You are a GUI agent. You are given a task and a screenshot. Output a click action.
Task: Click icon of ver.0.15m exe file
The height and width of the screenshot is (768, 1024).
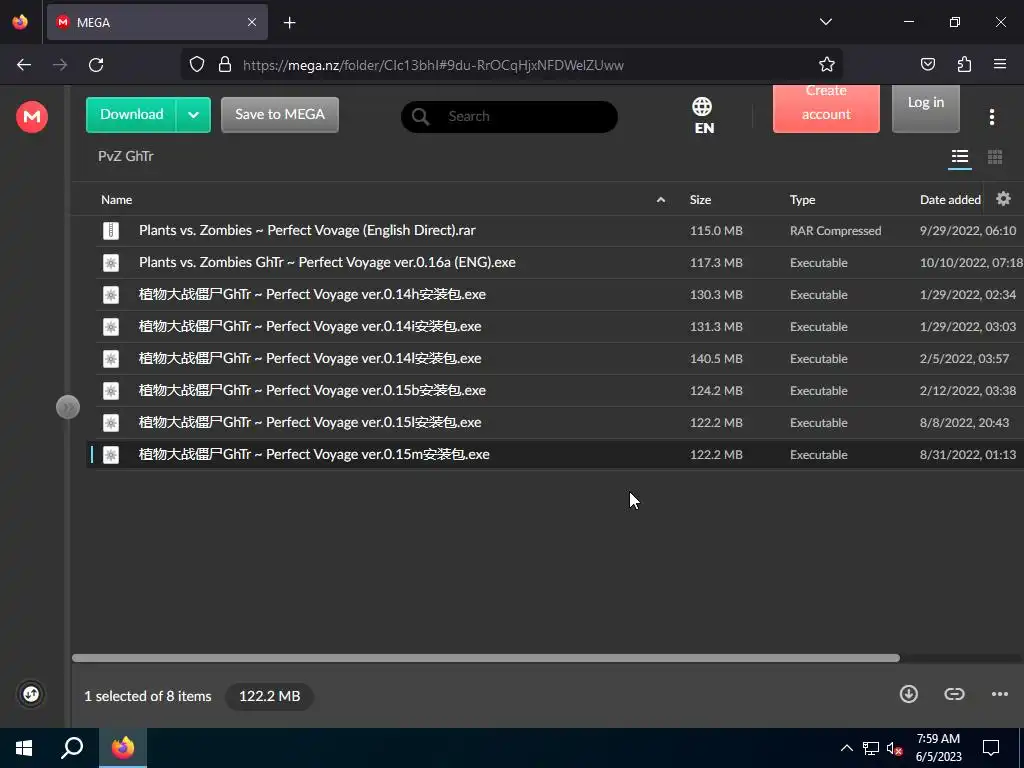(x=111, y=455)
